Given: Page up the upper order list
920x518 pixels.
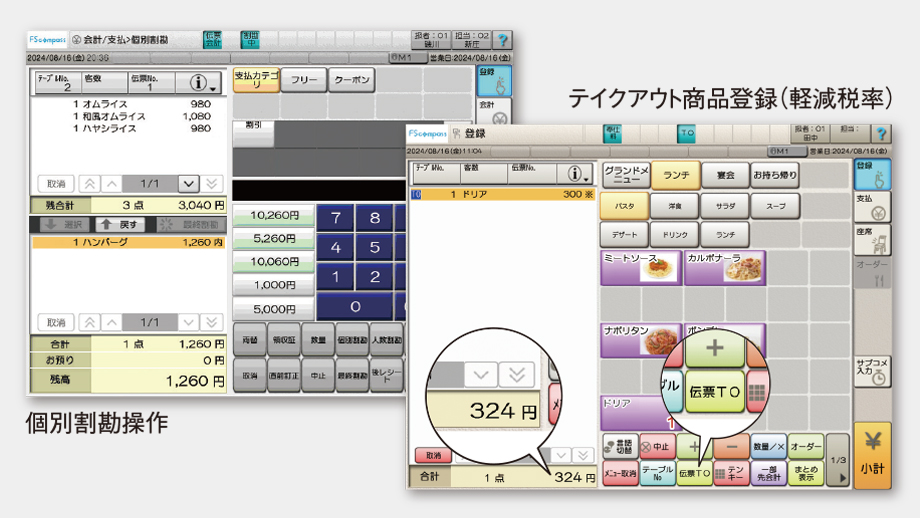Looking at the screenshot, I should pos(111,184).
